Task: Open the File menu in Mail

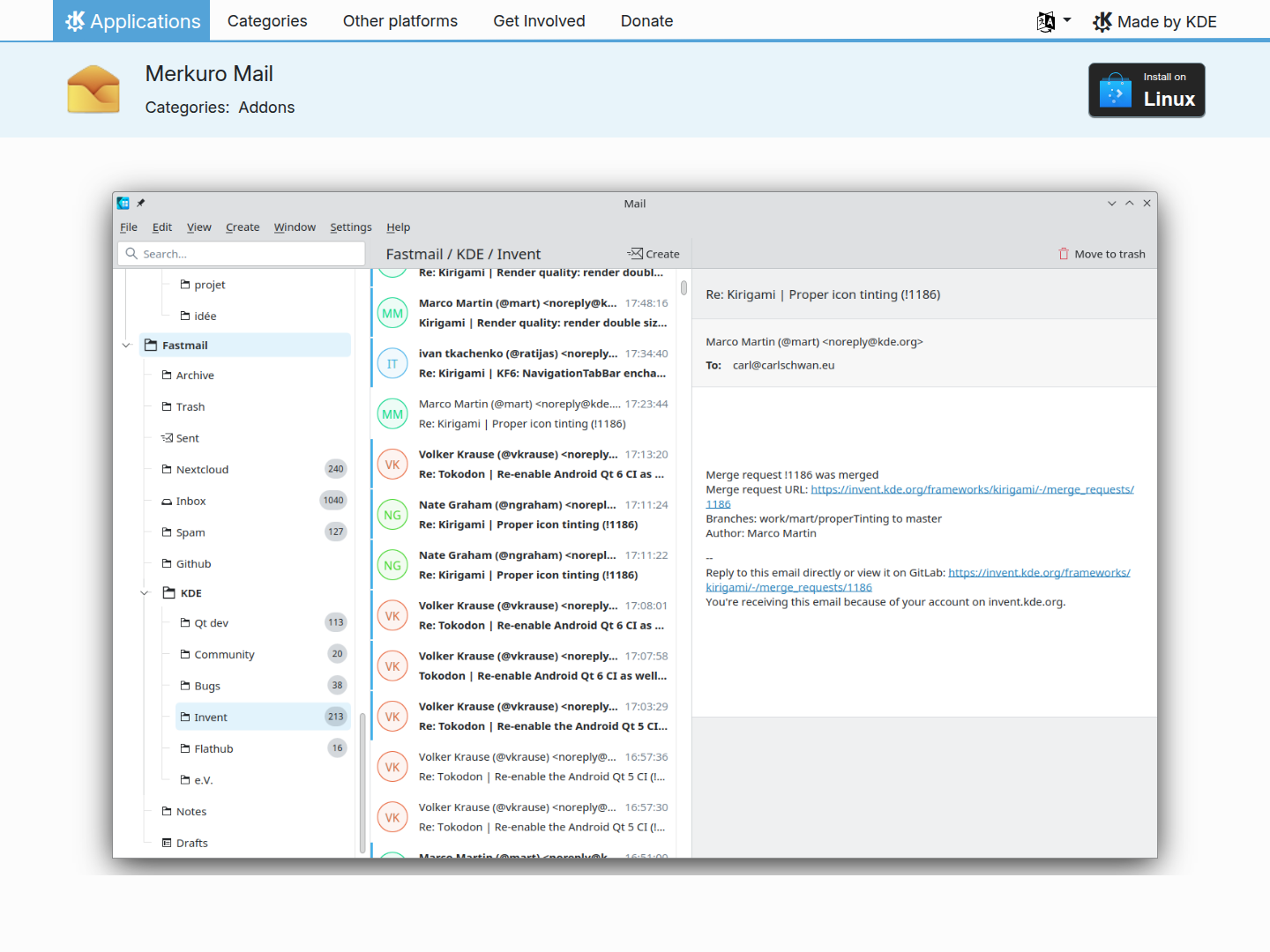Action: click(x=129, y=227)
